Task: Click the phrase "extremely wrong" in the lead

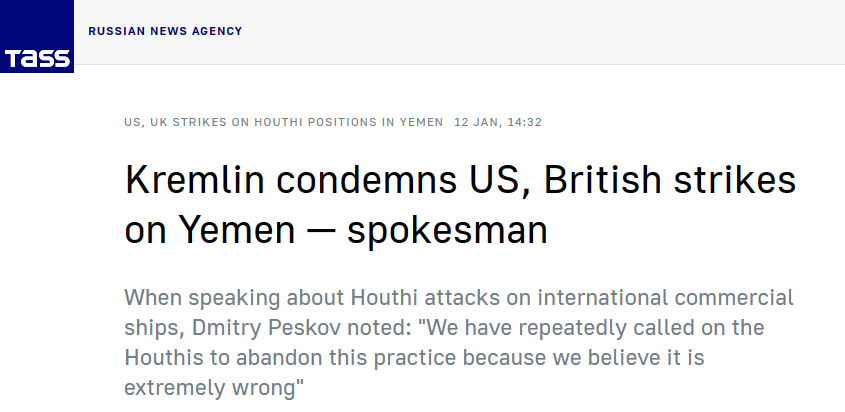Action: point(210,388)
